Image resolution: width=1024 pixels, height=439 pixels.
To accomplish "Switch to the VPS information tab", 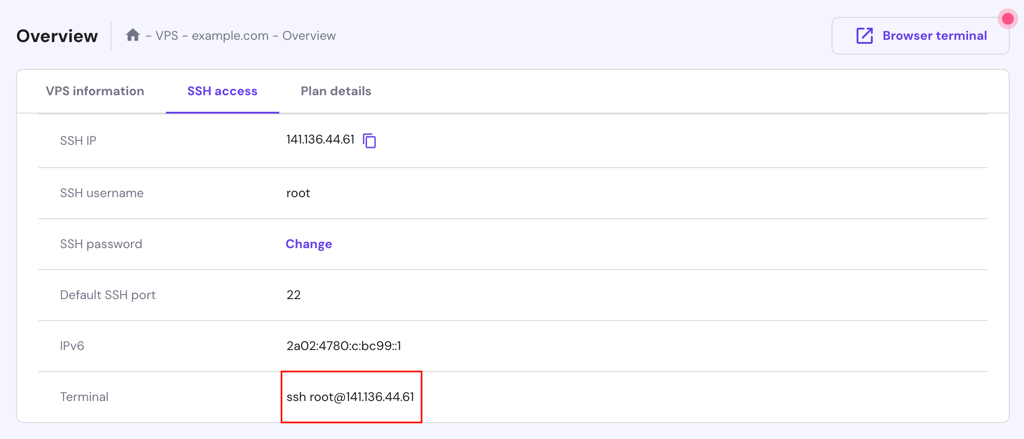I will 95,91.
